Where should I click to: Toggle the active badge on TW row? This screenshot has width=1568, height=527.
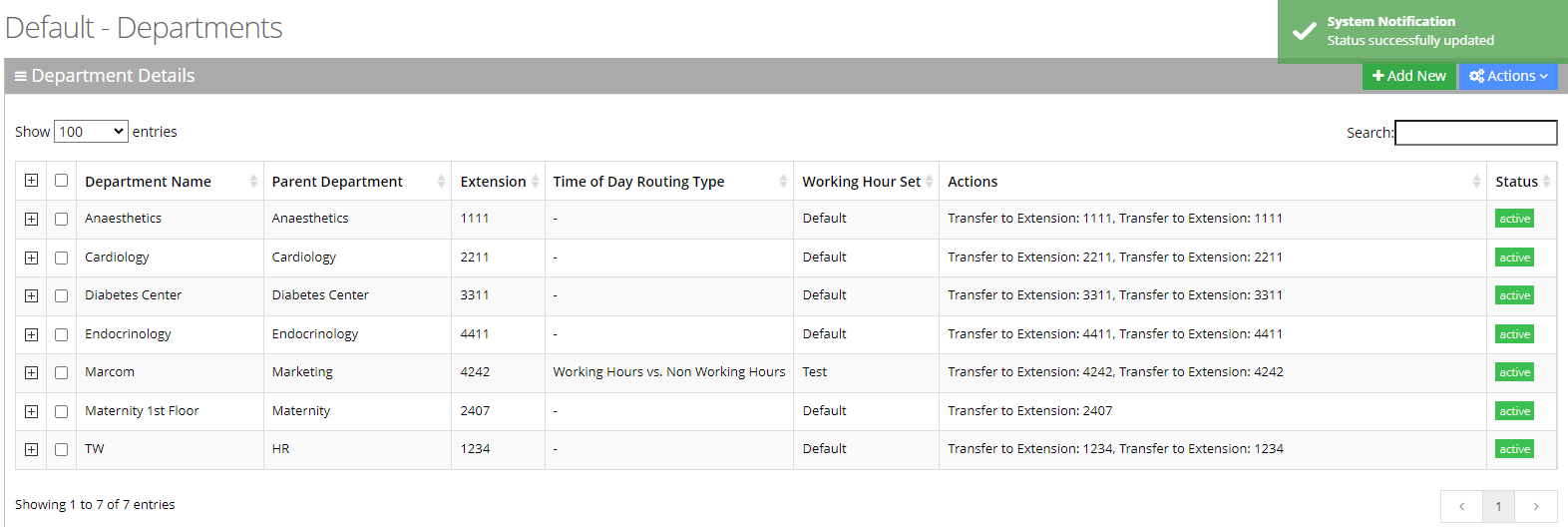tap(1513, 449)
